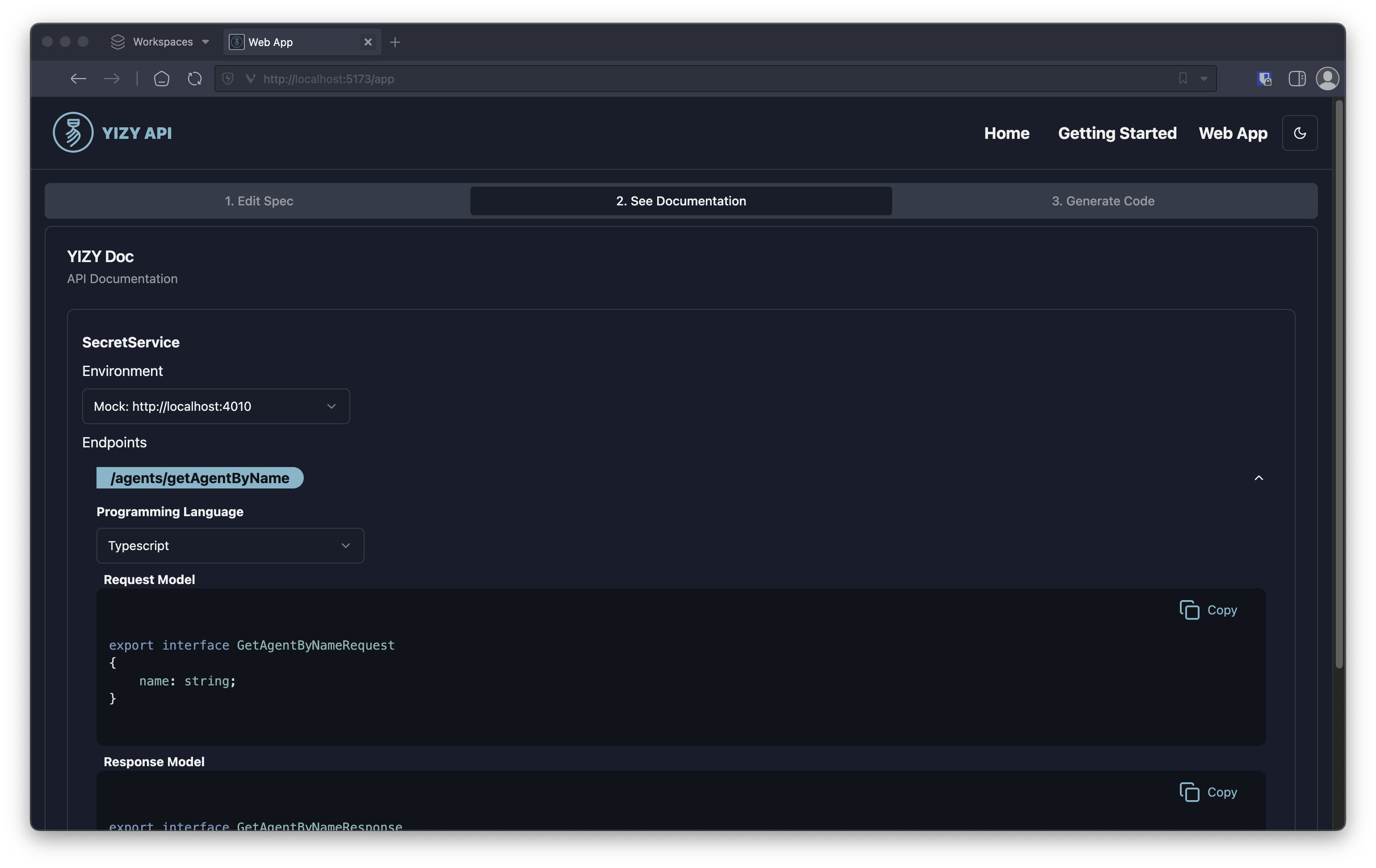This screenshot has width=1376, height=868.
Task: Open the Environment dropdown Mock localhost:4010
Action: click(216, 406)
